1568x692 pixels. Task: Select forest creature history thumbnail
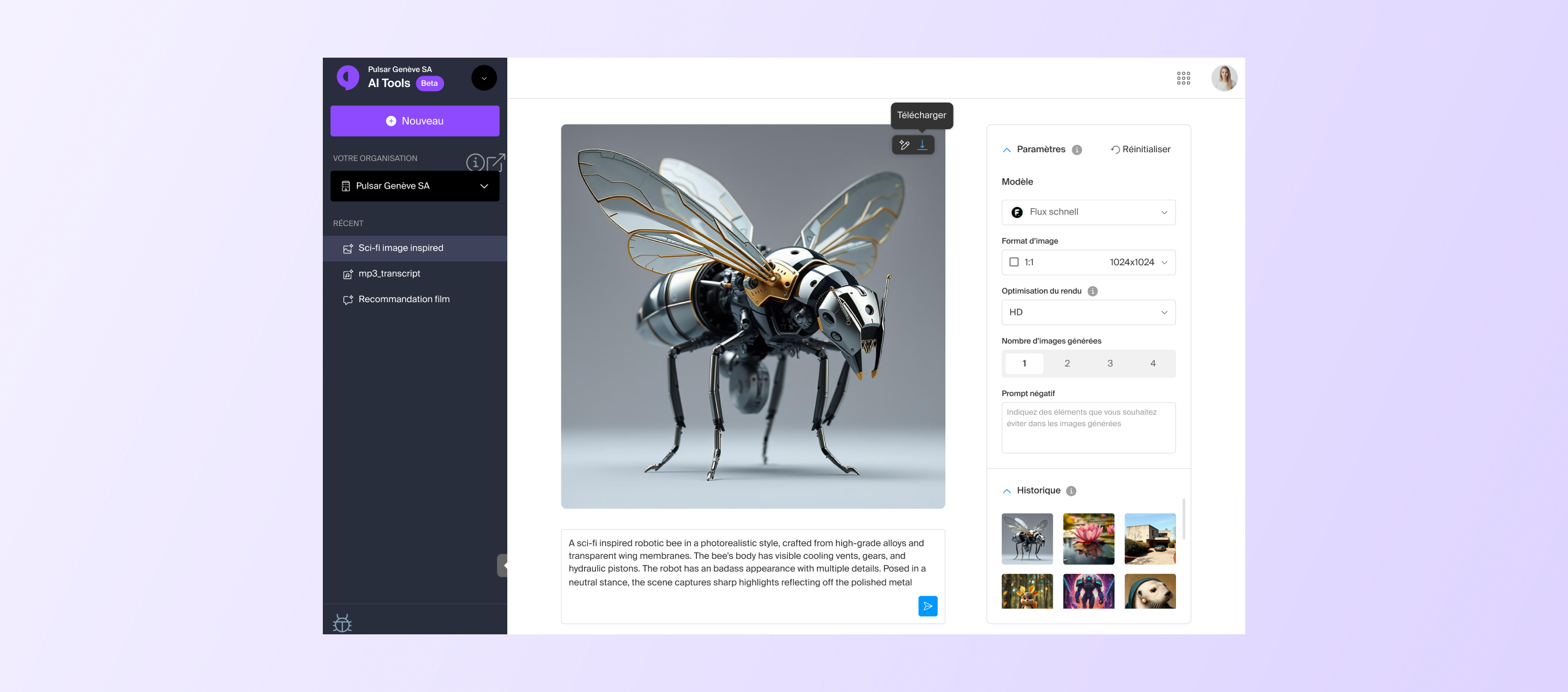(x=1027, y=592)
